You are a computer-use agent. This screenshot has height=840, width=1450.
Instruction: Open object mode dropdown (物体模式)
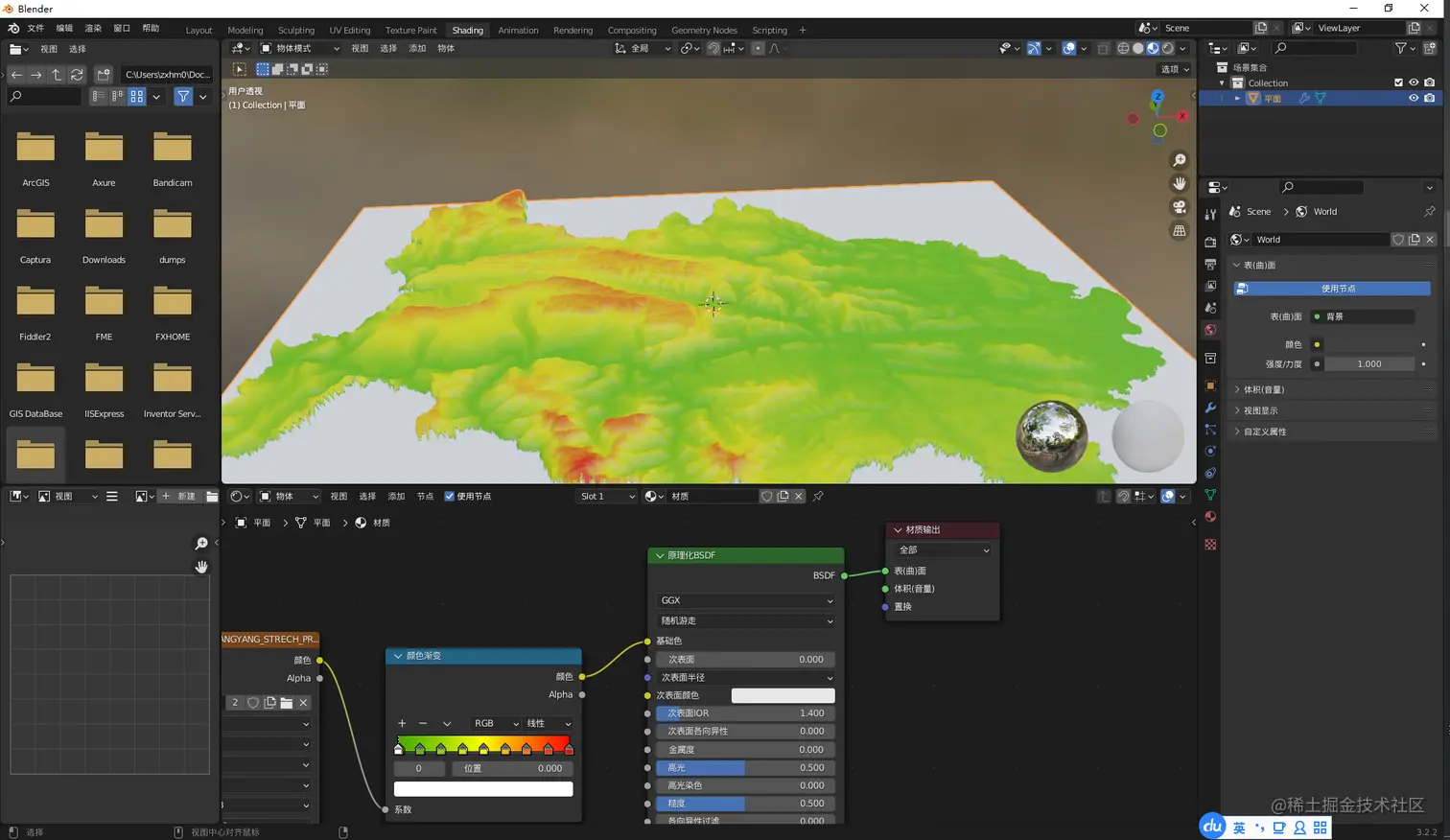pyautogui.click(x=300, y=48)
